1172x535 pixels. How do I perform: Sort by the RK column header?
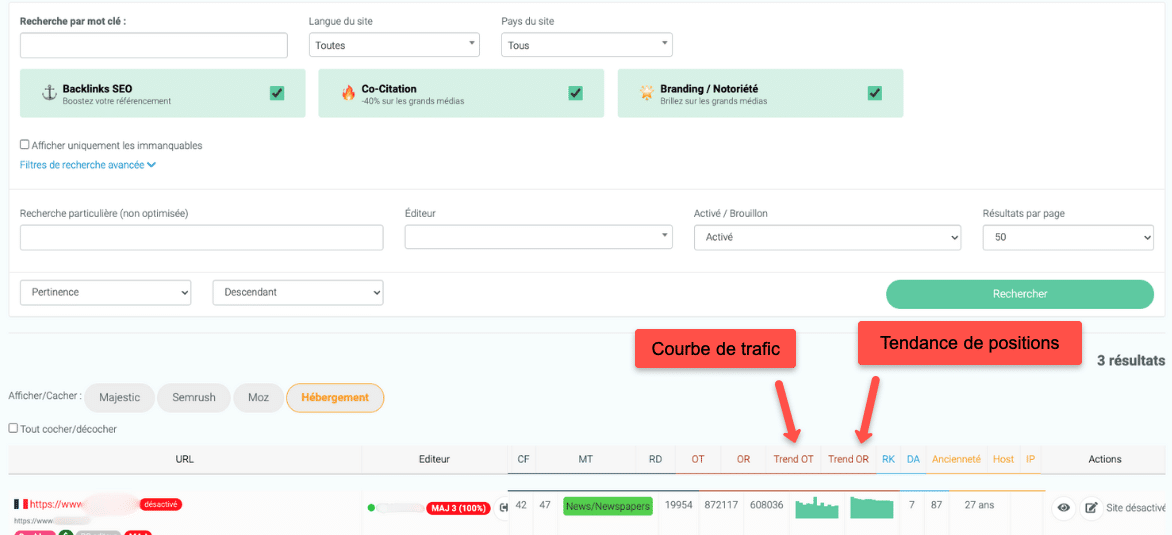(x=888, y=460)
